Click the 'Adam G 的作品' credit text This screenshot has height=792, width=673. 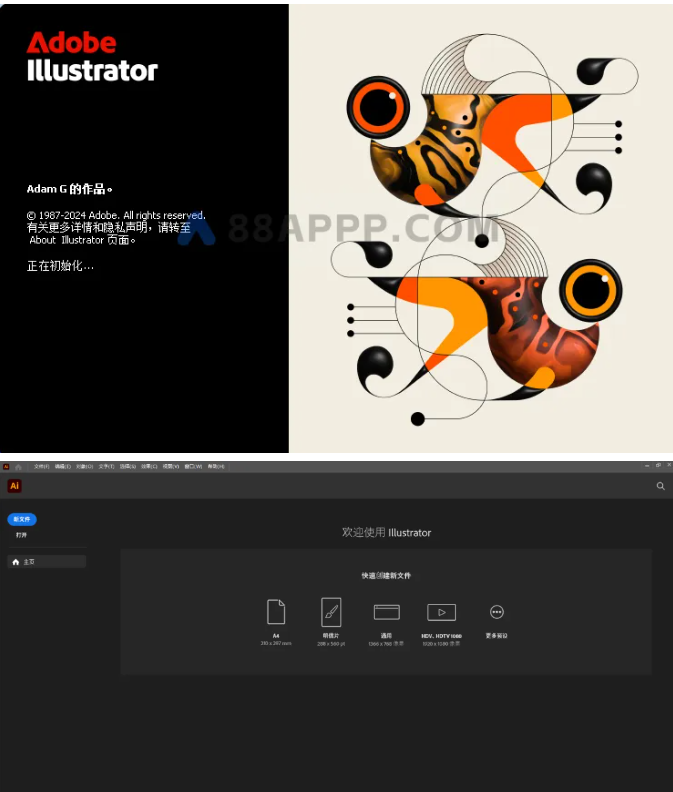pyautogui.click(x=70, y=189)
